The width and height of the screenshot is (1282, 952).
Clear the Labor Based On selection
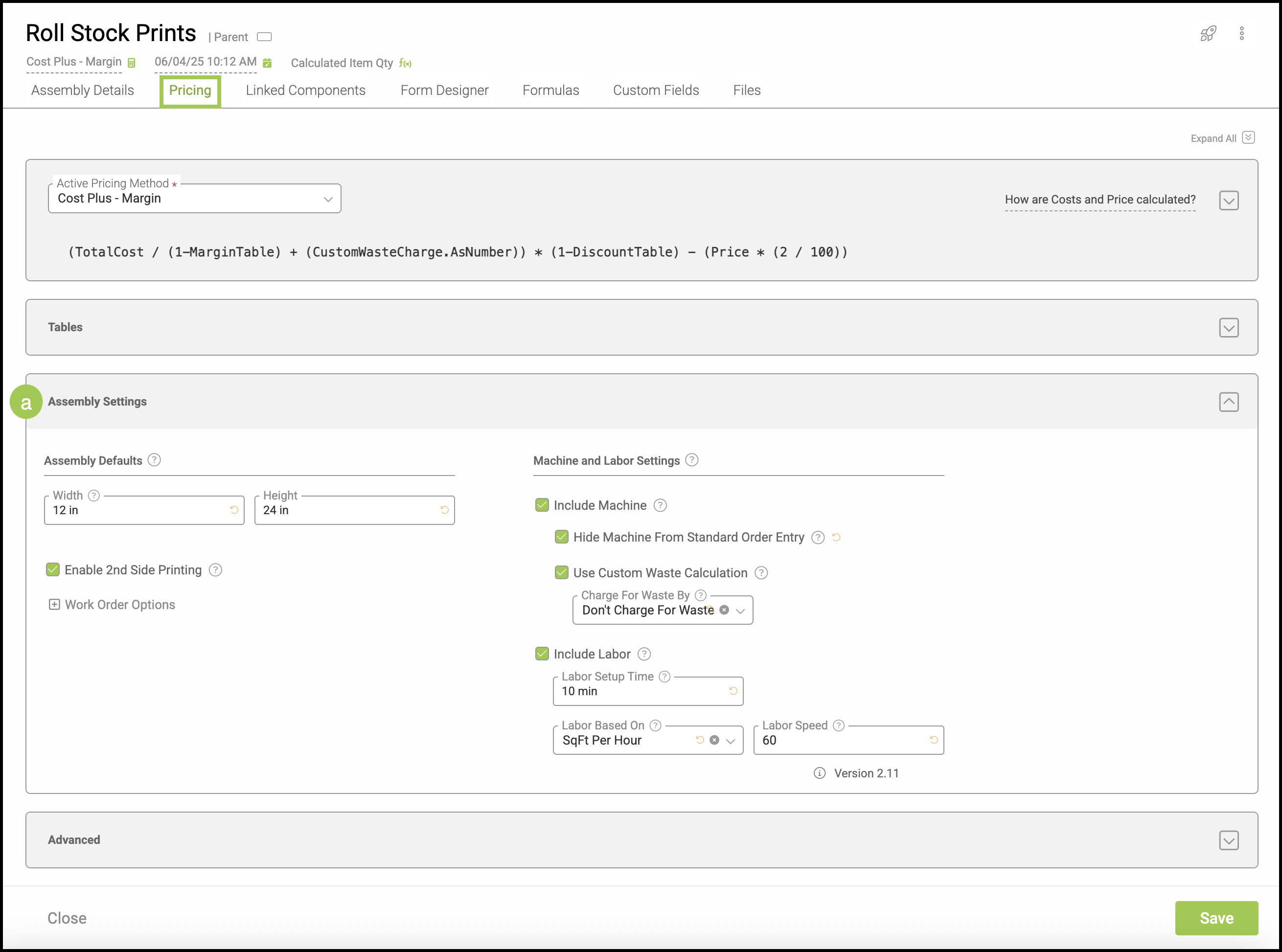(714, 740)
